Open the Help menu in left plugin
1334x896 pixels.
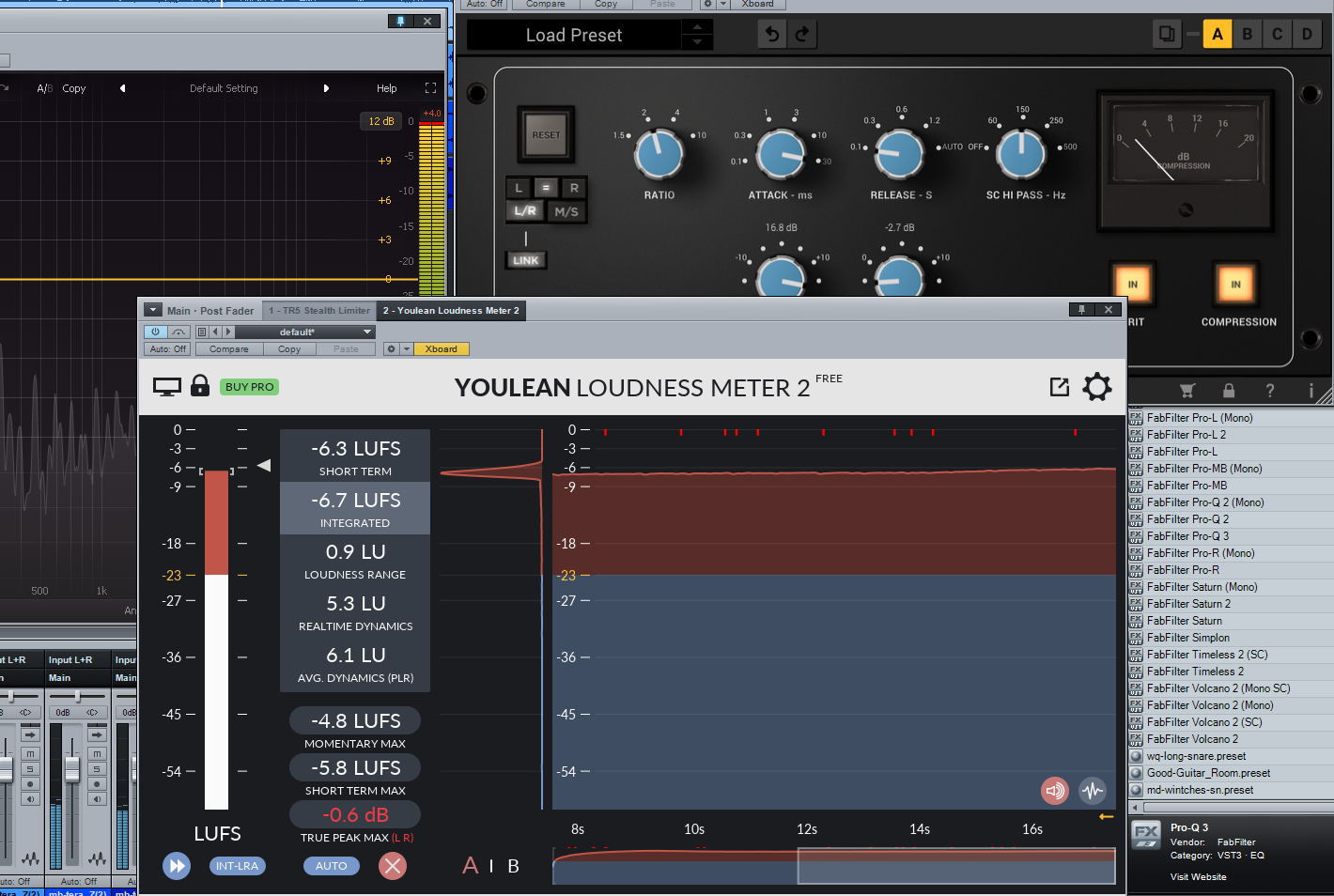coord(387,88)
